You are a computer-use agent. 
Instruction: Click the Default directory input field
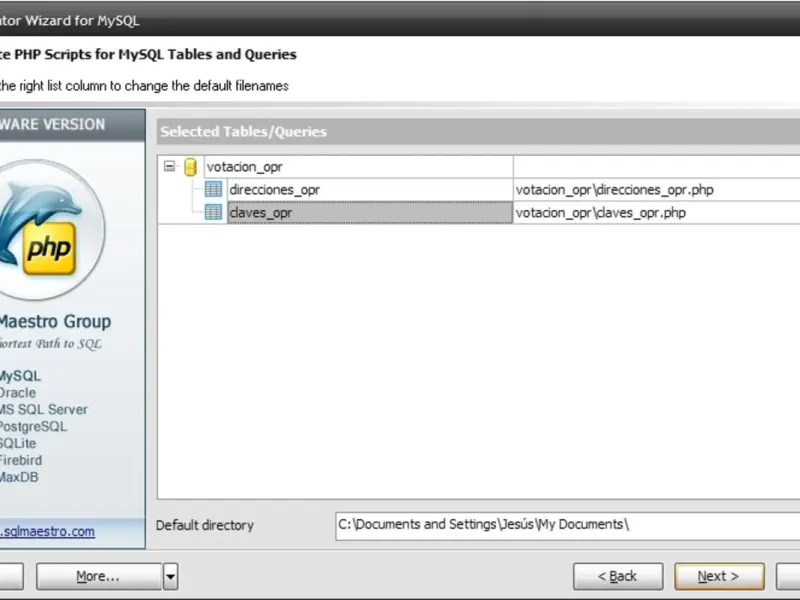[567, 526]
